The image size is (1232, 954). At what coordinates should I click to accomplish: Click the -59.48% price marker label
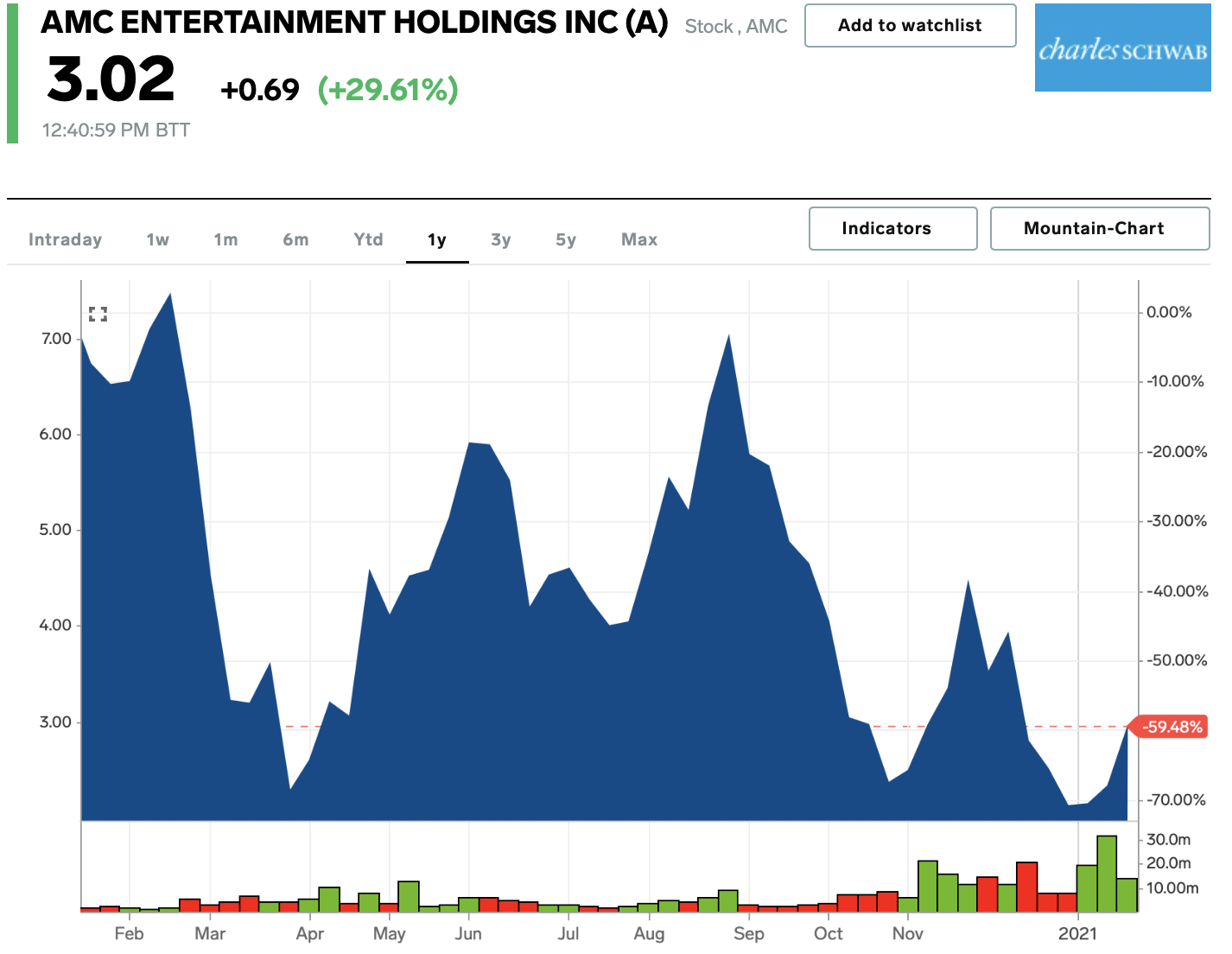coord(1171,727)
